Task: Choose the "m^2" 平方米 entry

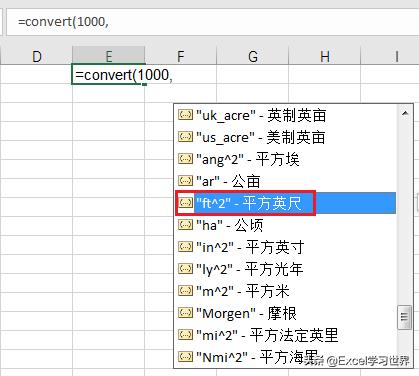Action: pyautogui.click(x=286, y=291)
